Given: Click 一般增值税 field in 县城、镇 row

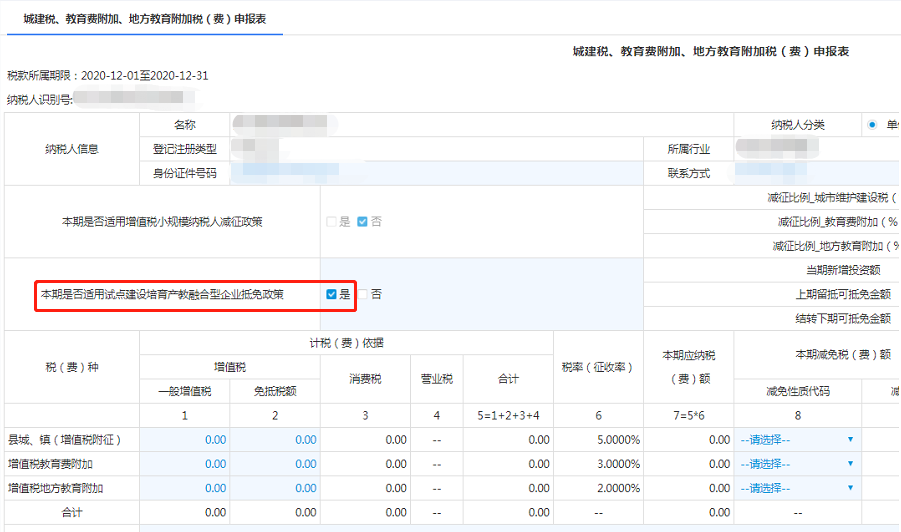Looking at the screenshot, I should pos(185,439).
